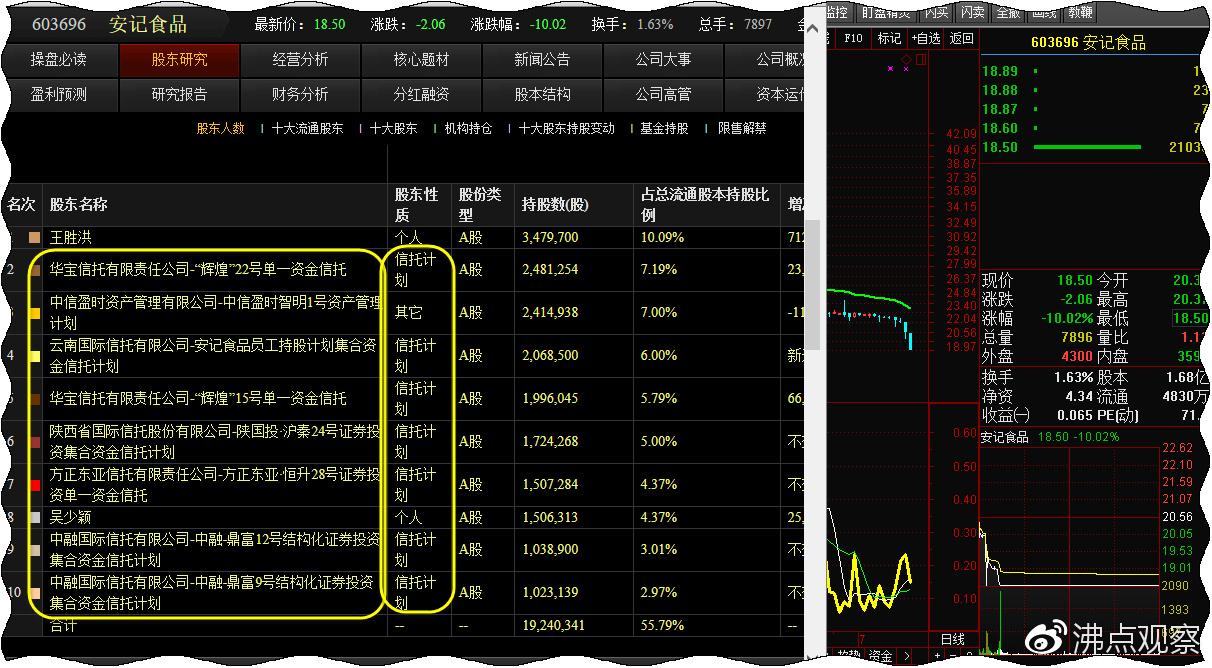The height and width of the screenshot is (668, 1212).
Task: Click the 标记 mark button
Action: point(889,38)
